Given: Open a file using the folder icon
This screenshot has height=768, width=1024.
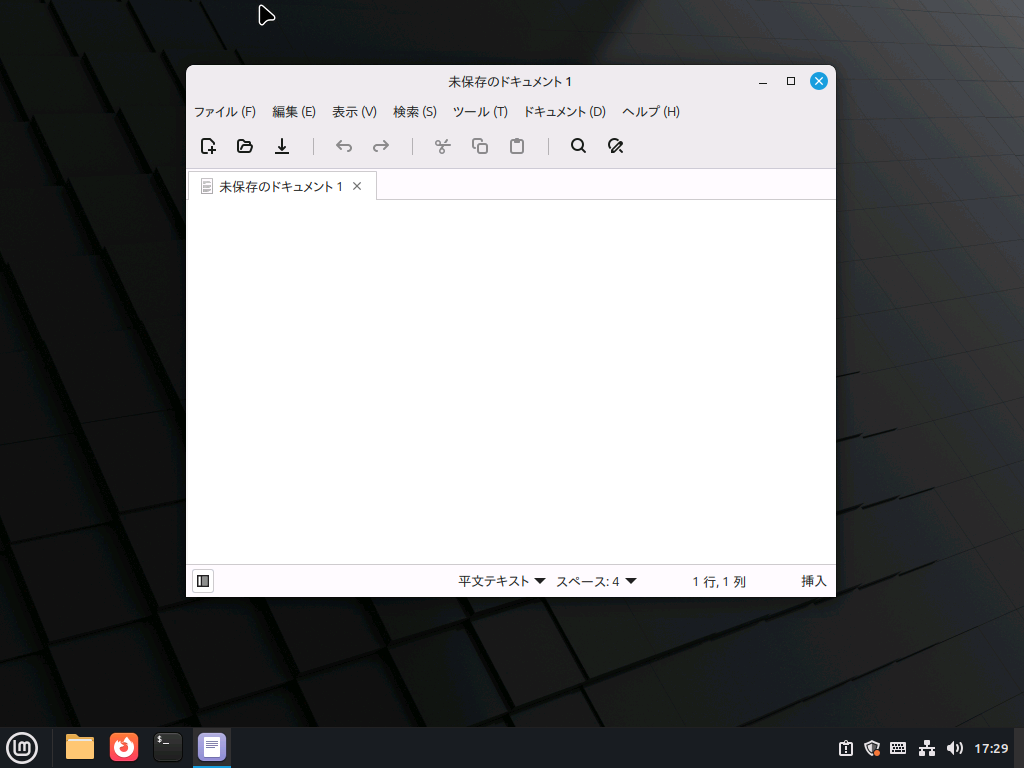Looking at the screenshot, I should coord(245,146).
